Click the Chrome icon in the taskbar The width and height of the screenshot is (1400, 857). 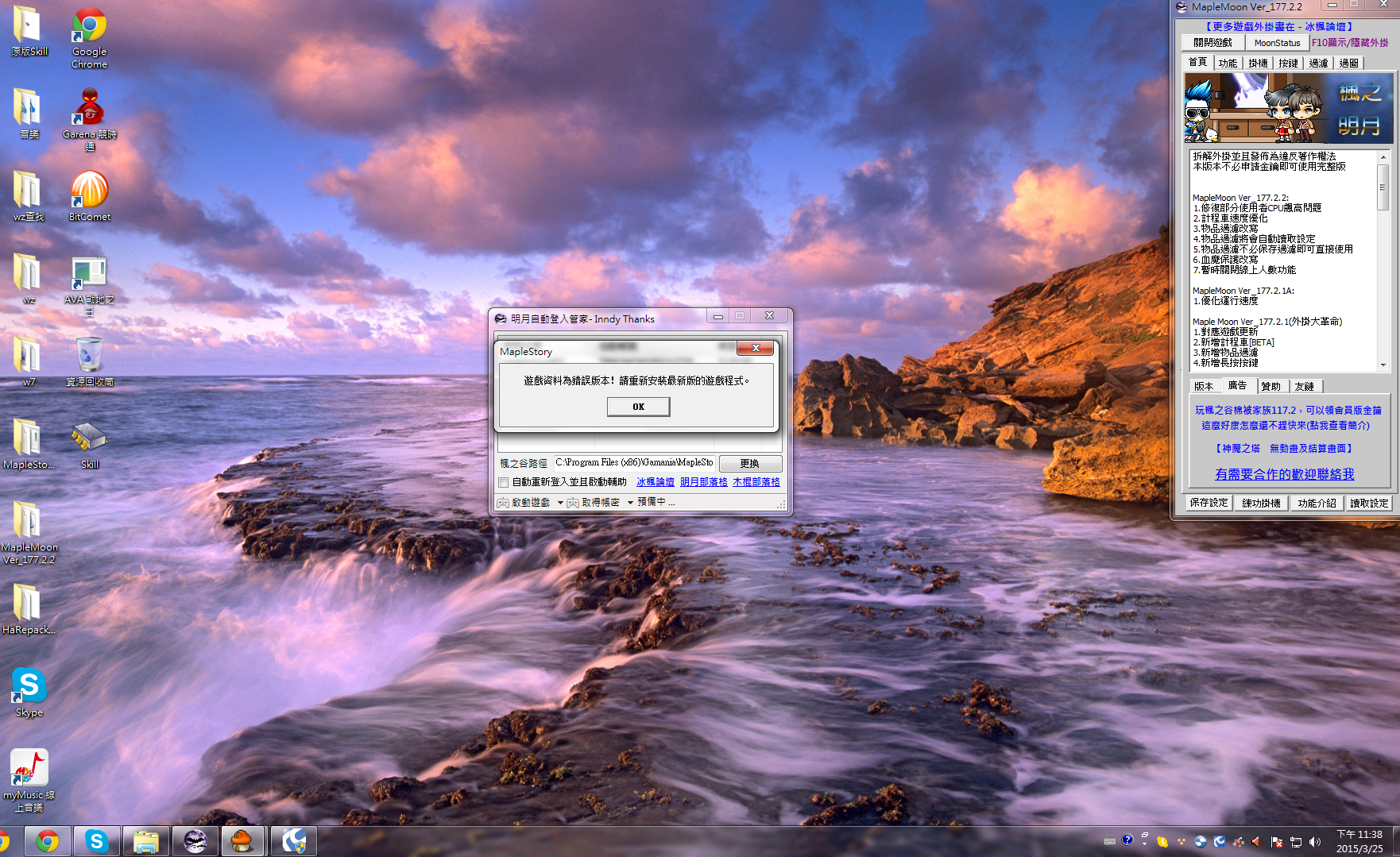point(48,841)
